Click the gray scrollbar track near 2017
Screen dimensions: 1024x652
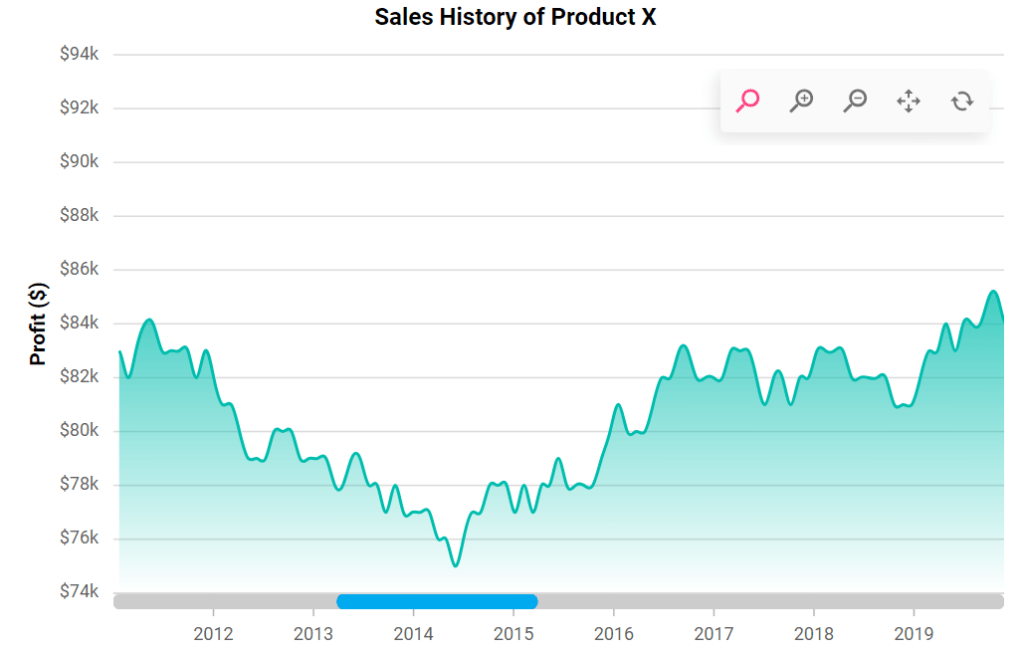click(715, 600)
